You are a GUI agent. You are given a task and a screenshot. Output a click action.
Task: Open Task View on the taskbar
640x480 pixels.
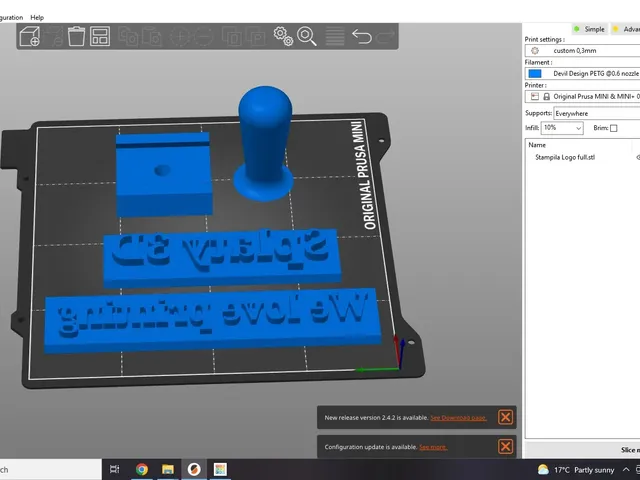[115, 469]
